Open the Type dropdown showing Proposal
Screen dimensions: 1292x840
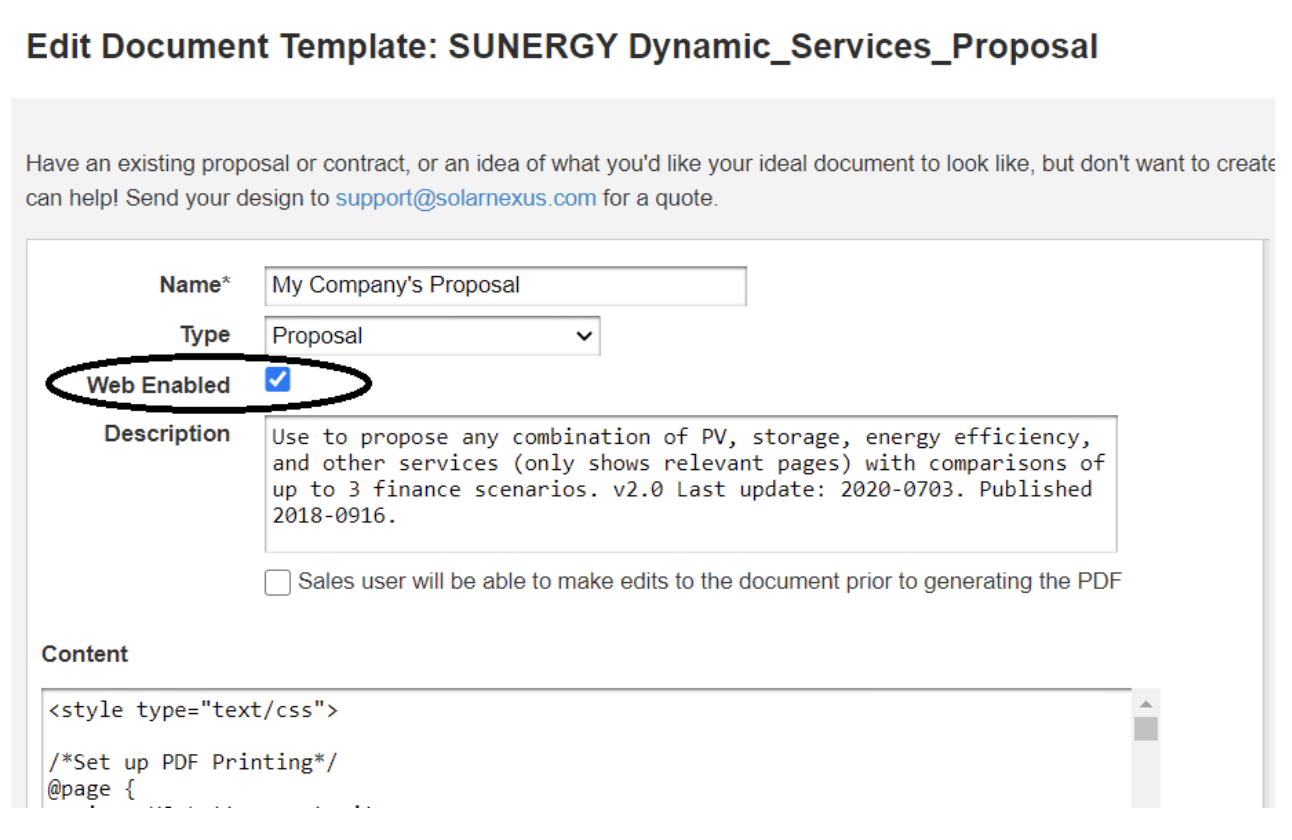pos(432,336)
